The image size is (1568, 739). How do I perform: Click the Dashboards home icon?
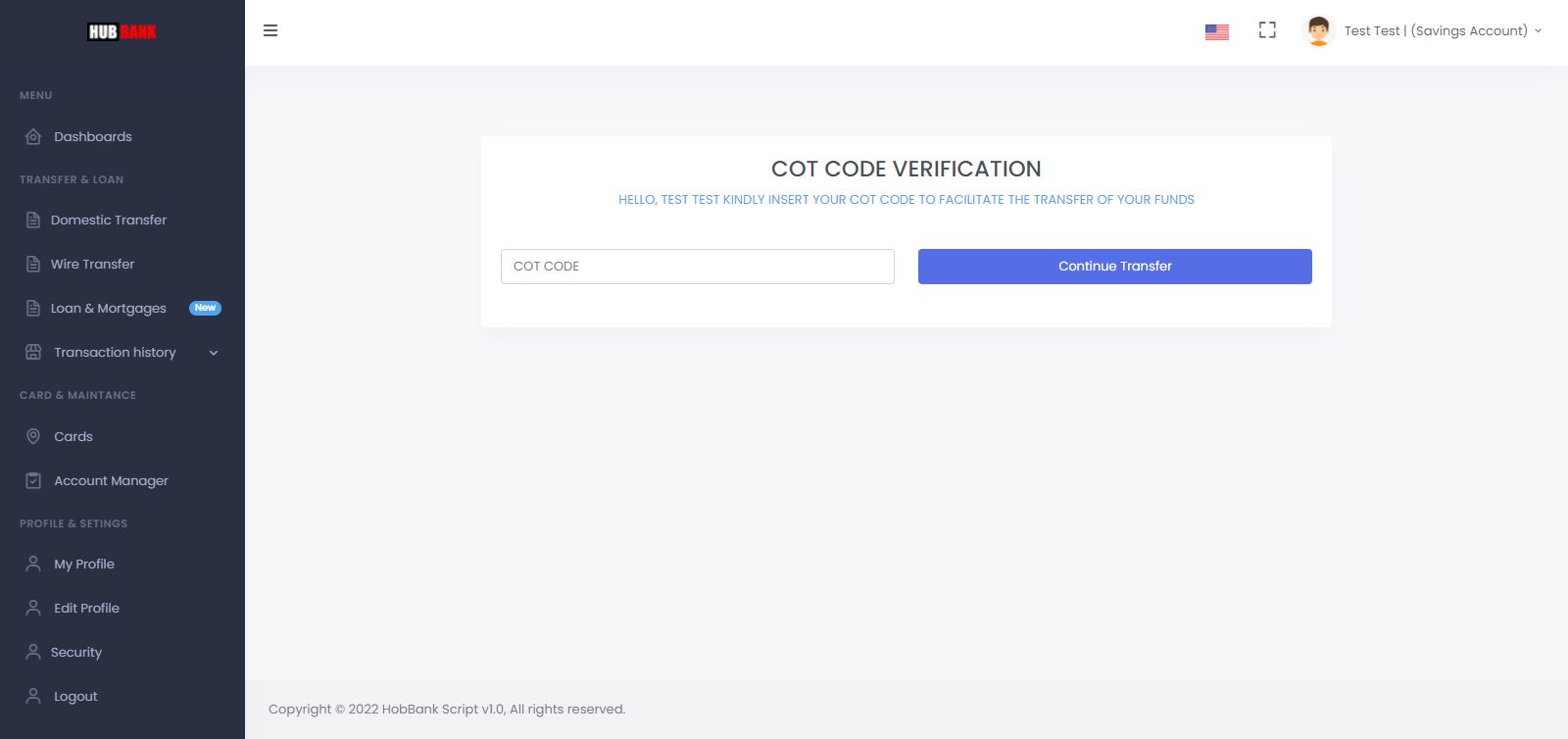coord(33,136)
